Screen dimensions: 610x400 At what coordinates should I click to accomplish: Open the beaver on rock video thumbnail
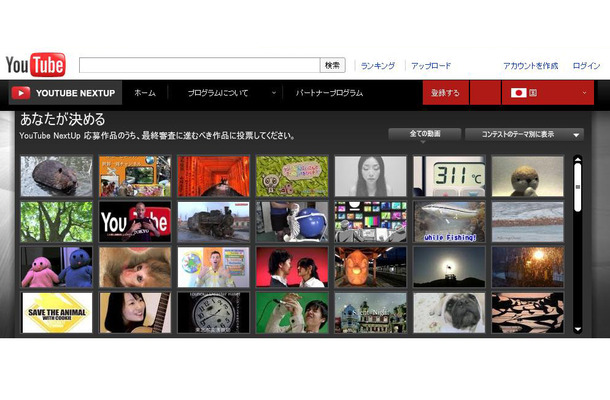tap(56, 176)
